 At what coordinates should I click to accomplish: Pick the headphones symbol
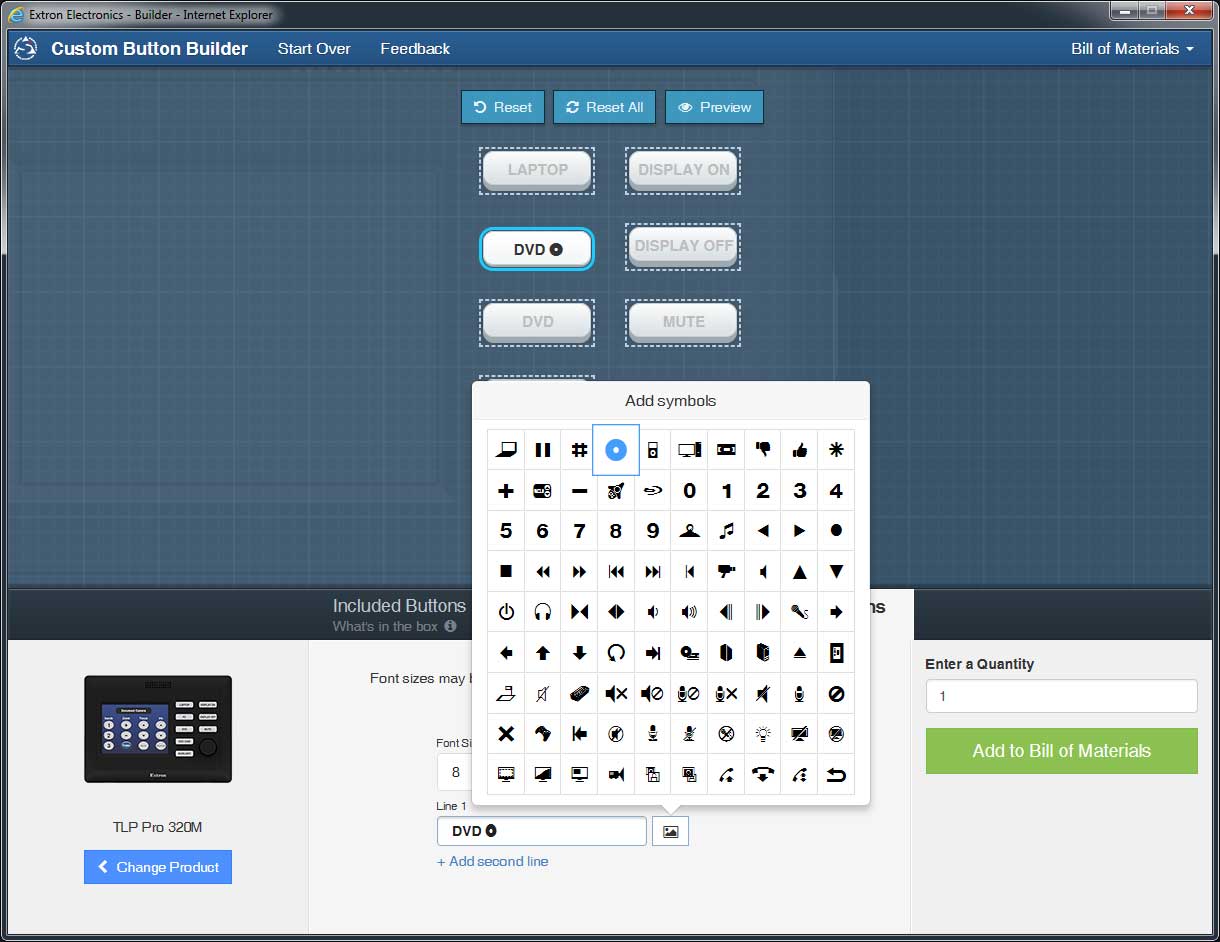coord(543,612)
